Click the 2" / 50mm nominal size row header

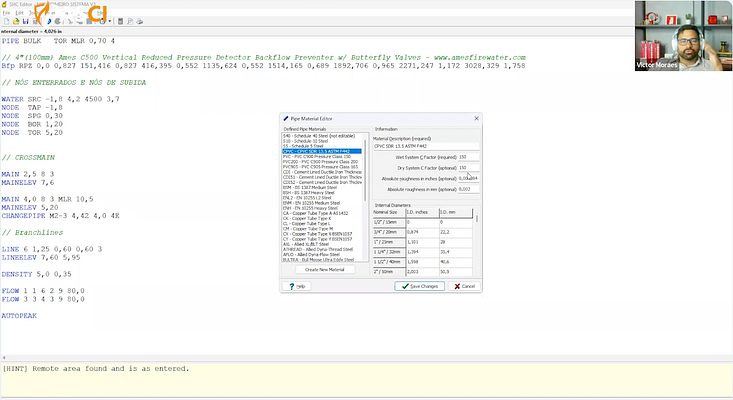[389, 271]
